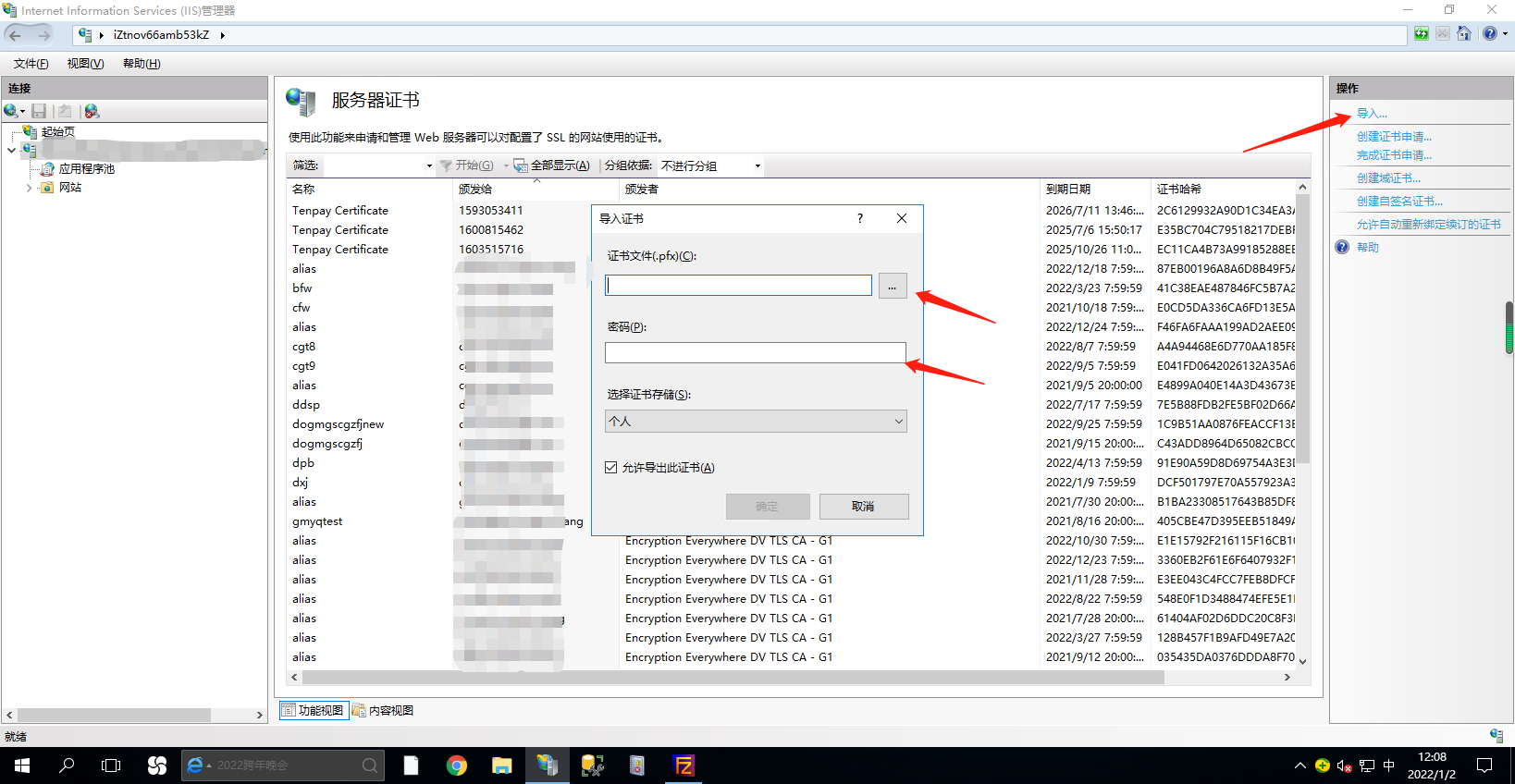This screenshot has height=784, width=1515.
Task: Open the certificate store dropdown
Action: point(756,422)
